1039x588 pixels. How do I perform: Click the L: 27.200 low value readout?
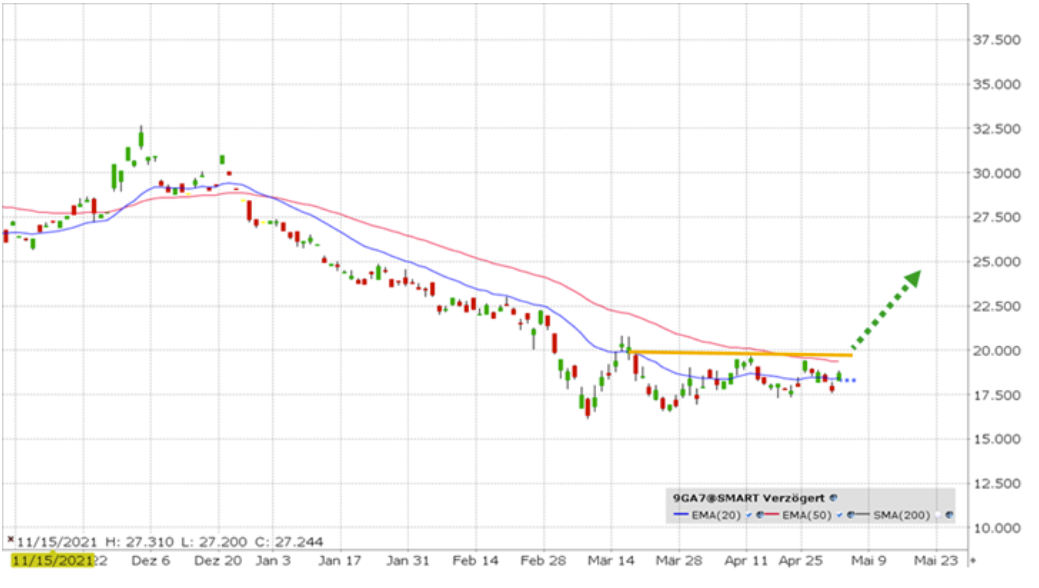[214, 542]
